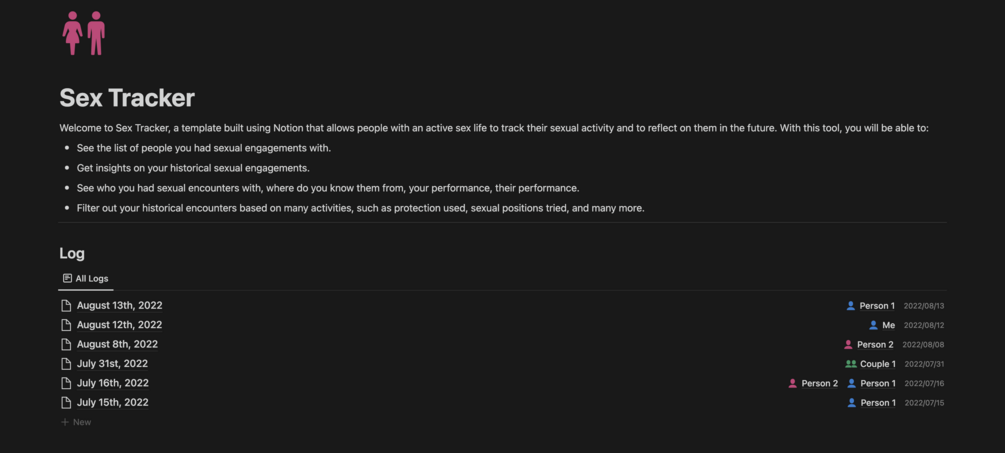Click the pink couple page icon

(84, 33)
